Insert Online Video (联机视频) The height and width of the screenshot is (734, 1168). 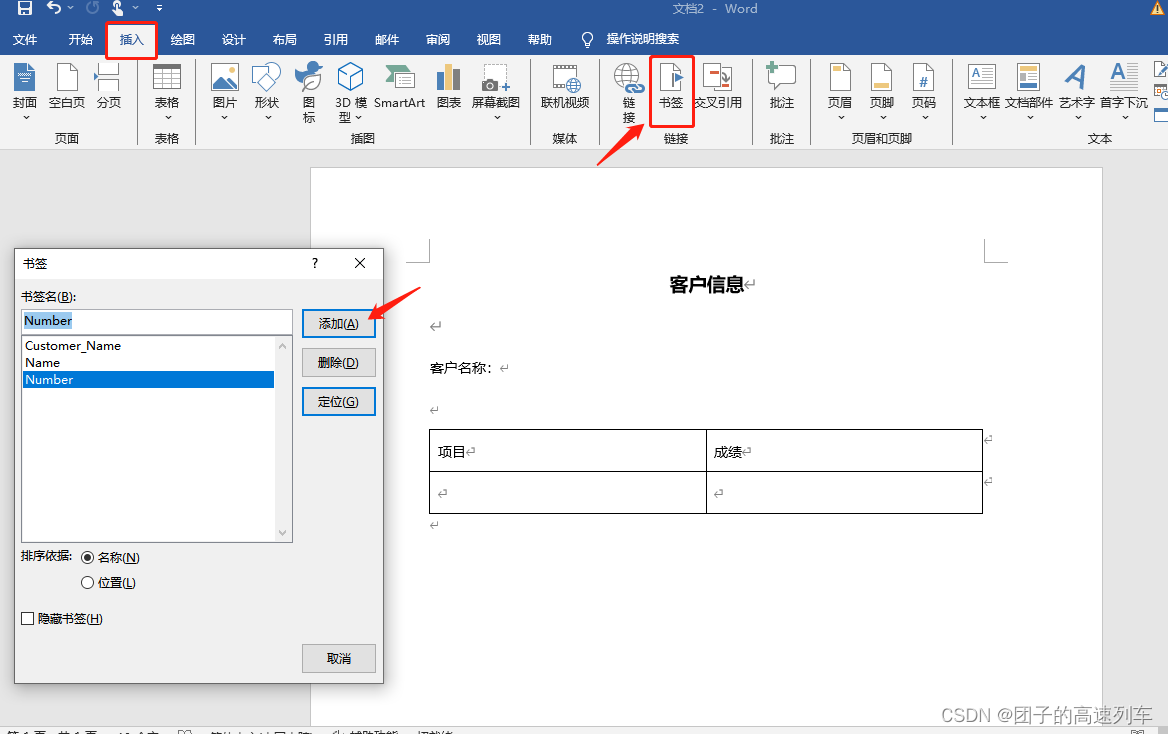pyautogui.click(x=565, y=87)
